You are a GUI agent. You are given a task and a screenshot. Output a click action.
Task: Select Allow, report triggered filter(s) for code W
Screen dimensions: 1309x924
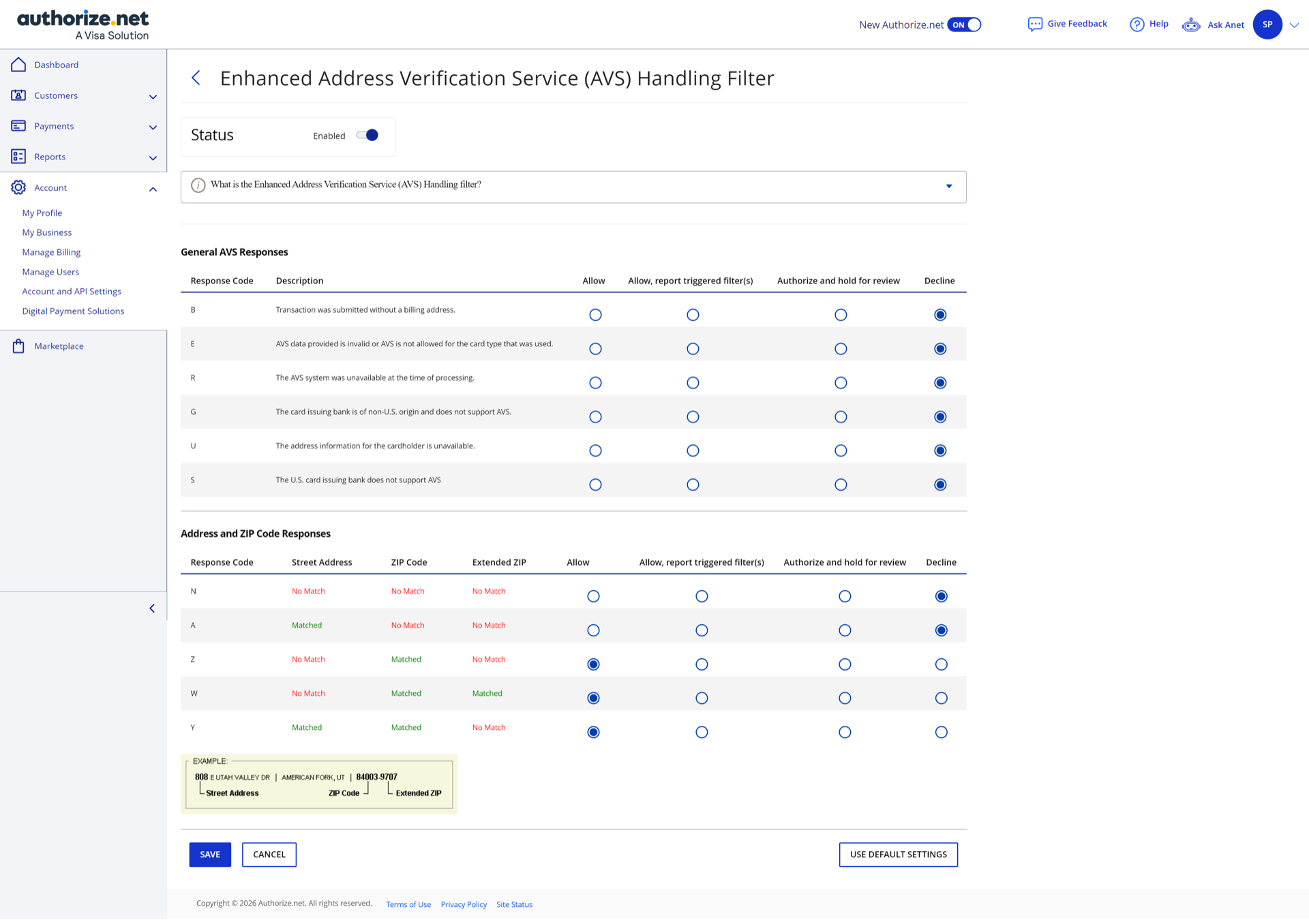(x=702, y=698)
